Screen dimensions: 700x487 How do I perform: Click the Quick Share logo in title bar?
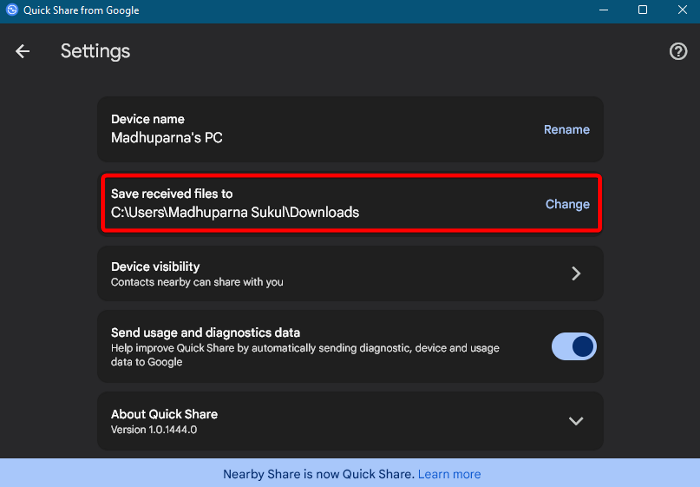pos(12,10)
